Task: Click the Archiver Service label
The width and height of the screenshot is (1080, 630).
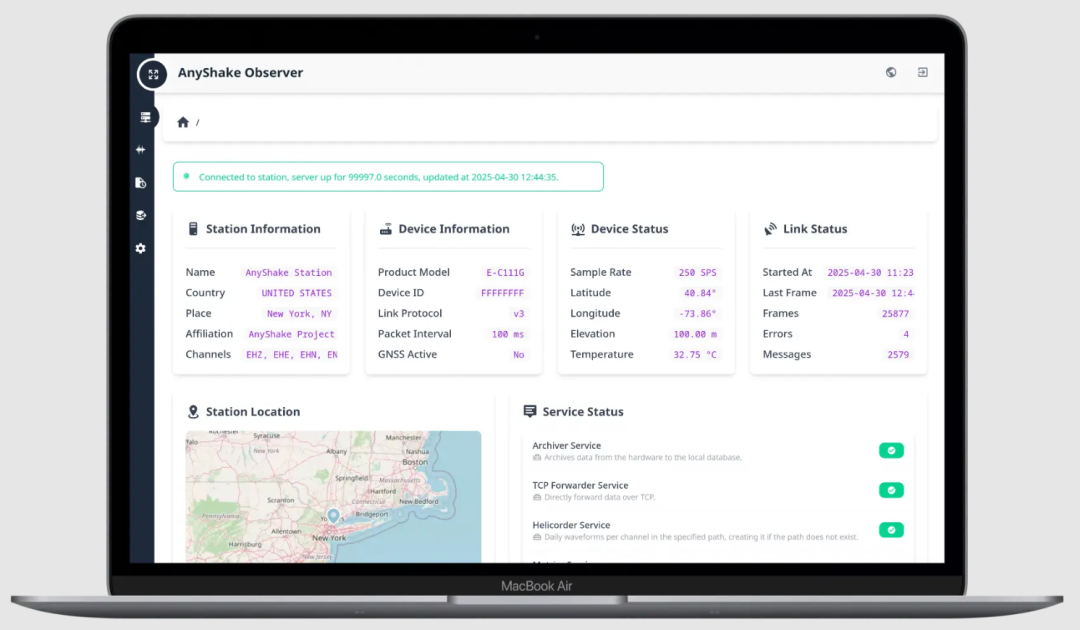Action: (566, 445)
